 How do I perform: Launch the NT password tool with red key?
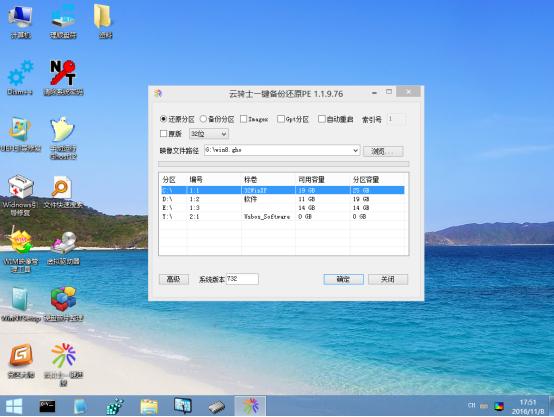click(63, 78)
